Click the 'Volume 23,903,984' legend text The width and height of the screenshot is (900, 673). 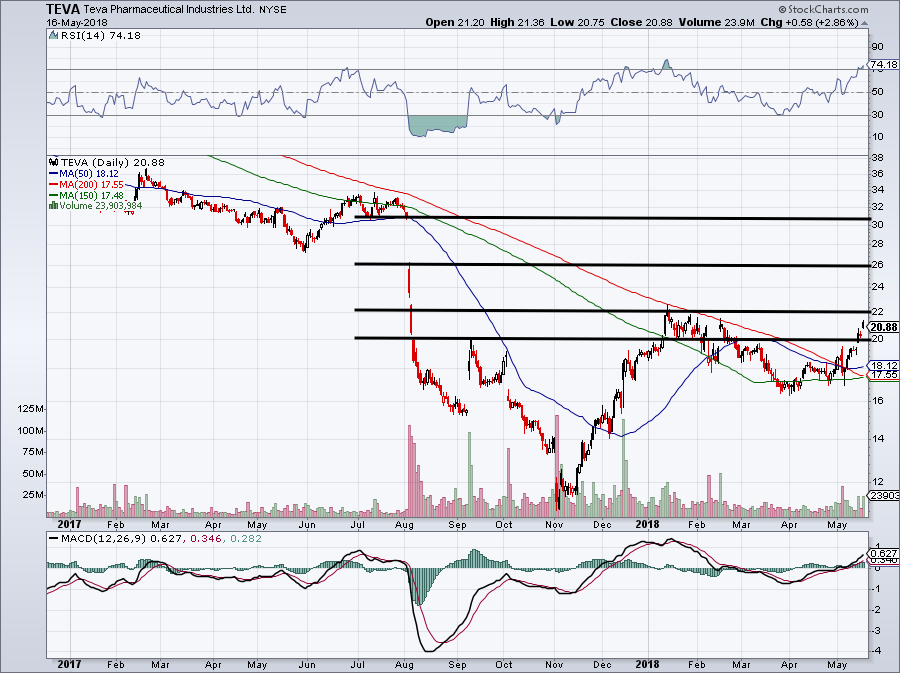click(x=100, y=205)
